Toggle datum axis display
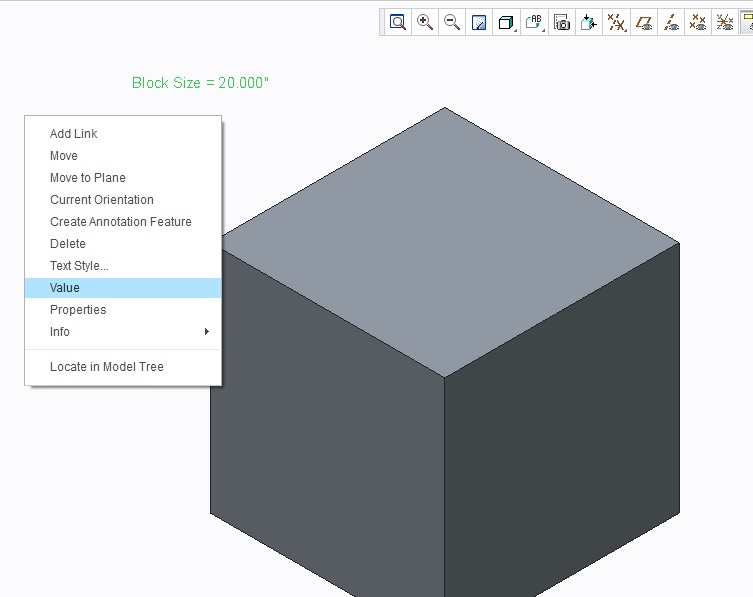Image resolution: width=753 pixels, height=597 pixels. (x=671, y=22)
